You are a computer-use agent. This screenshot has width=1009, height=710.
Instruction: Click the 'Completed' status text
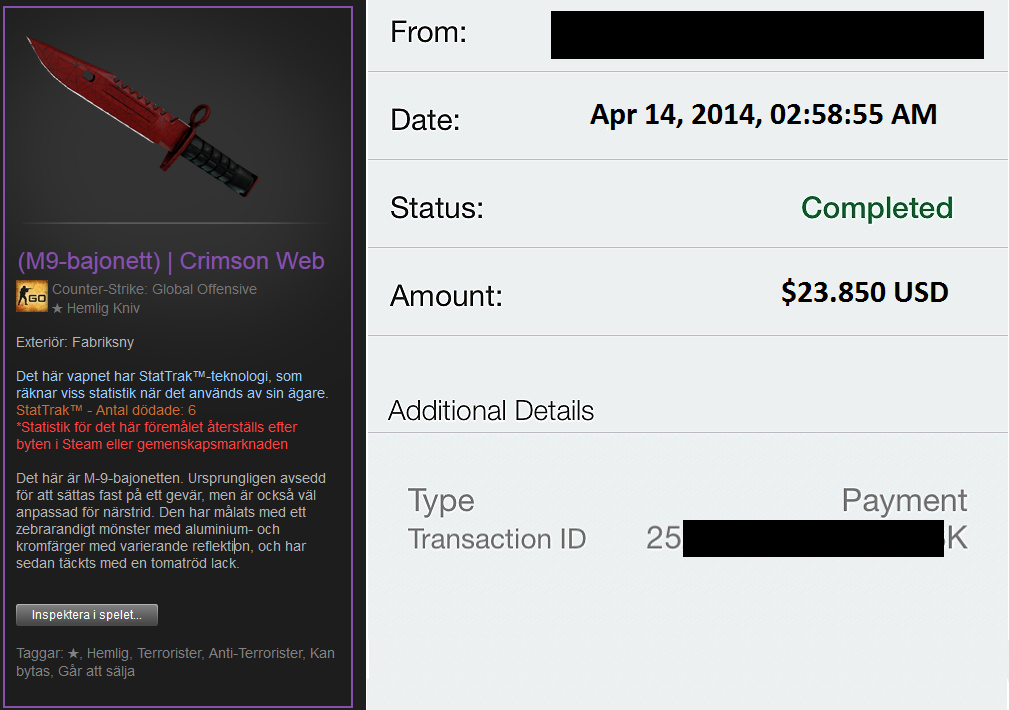coord(877,208)
